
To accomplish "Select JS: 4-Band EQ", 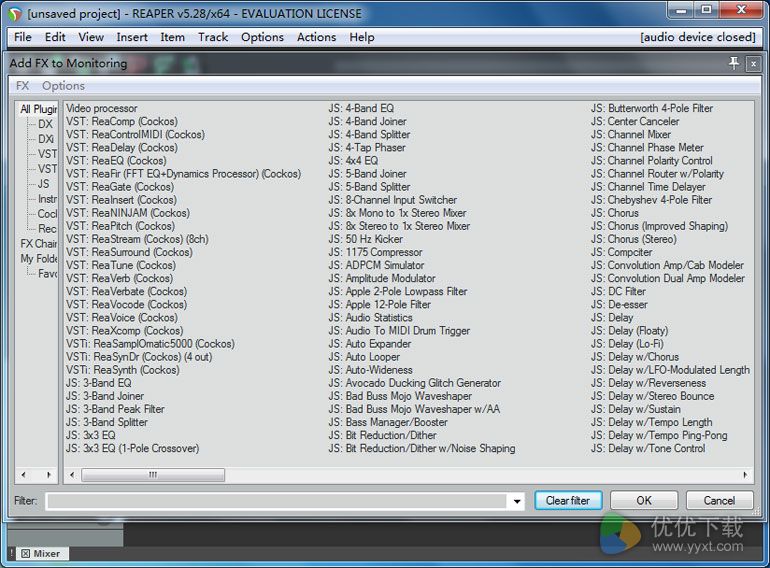I will (x=361, y=108).
